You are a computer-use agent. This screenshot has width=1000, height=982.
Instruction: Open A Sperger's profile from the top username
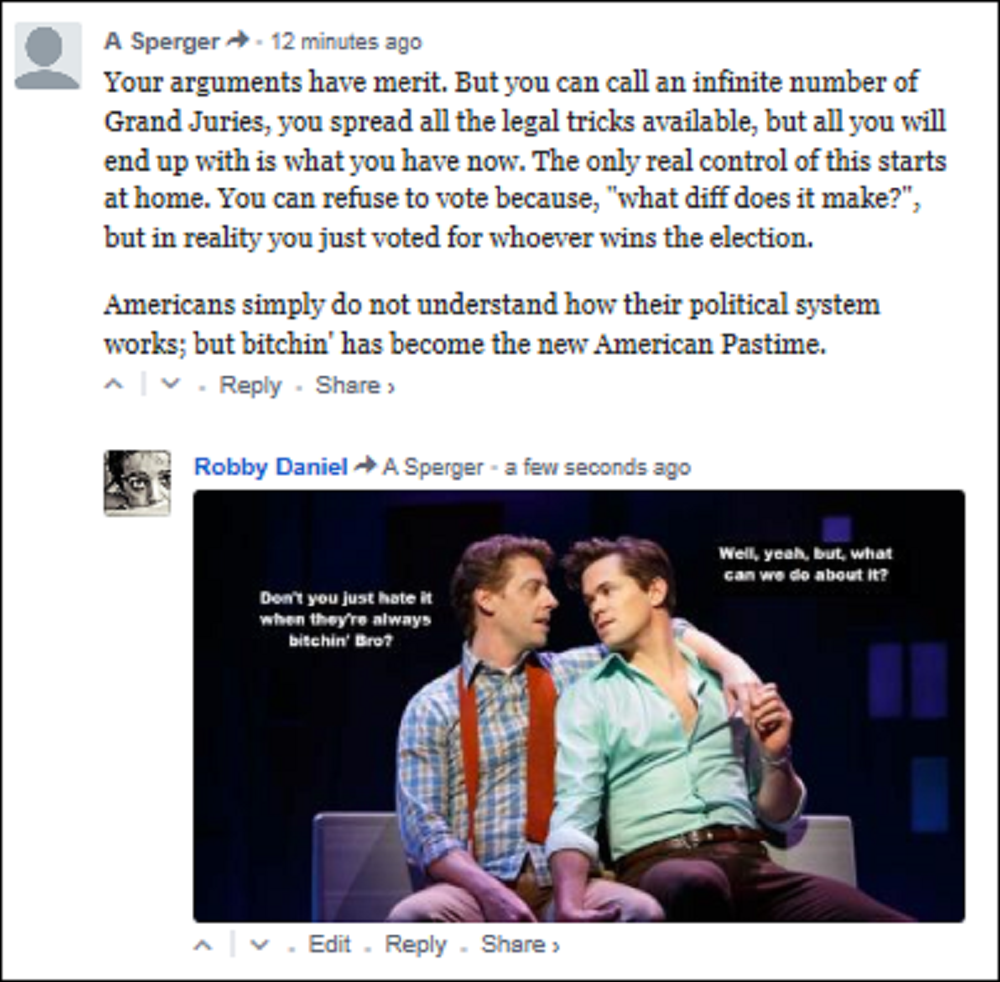[x=161, y=42]
